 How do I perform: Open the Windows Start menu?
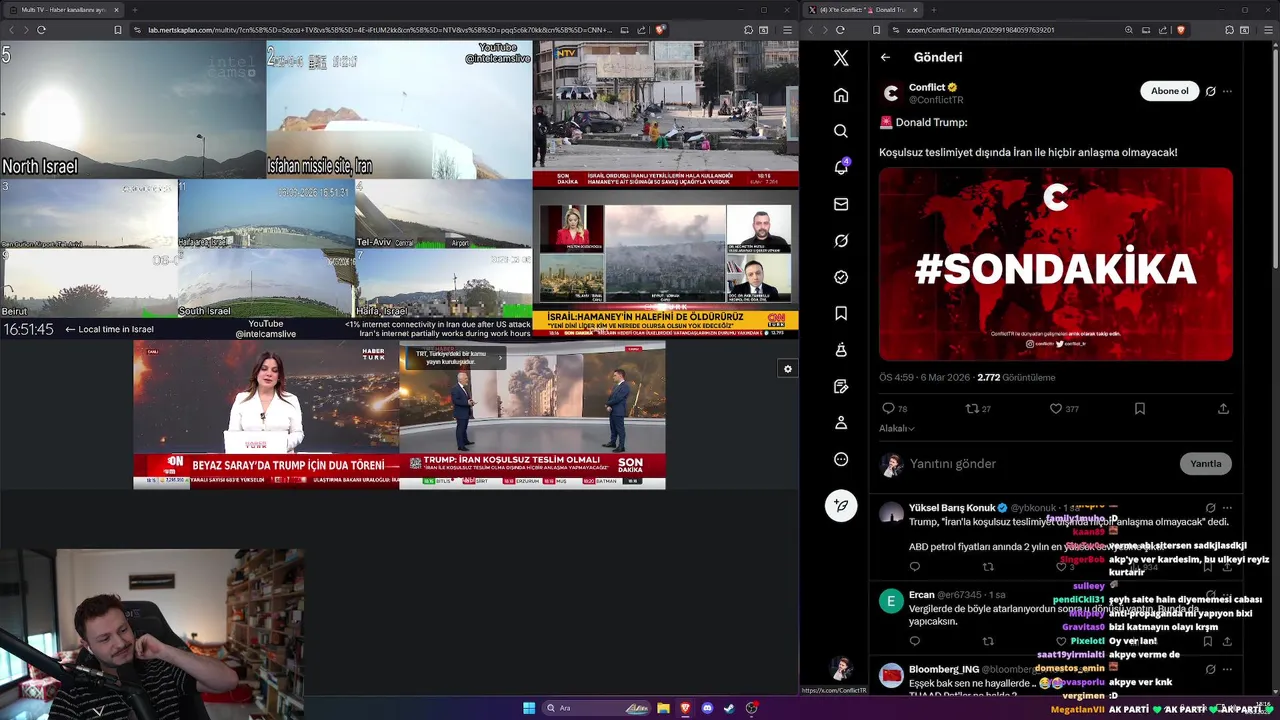[x=529, y=708]
